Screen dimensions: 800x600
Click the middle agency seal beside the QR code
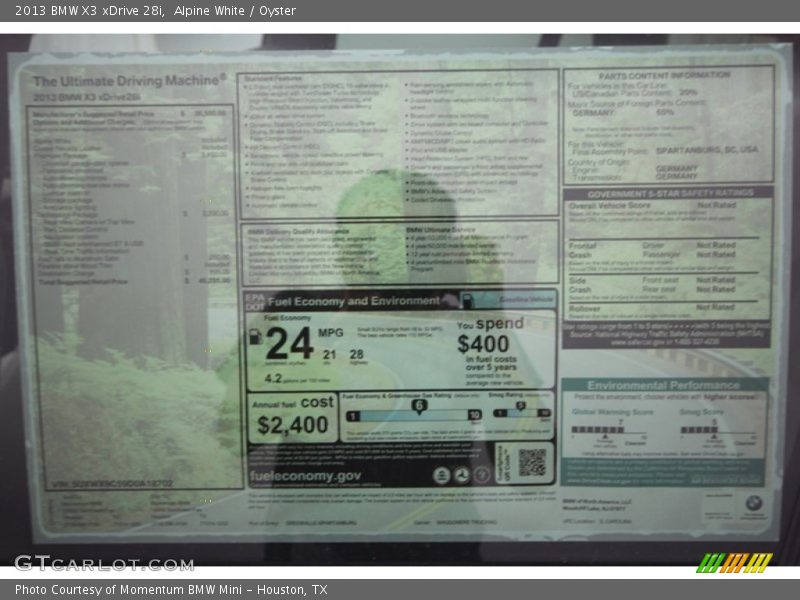pos(462,475)
